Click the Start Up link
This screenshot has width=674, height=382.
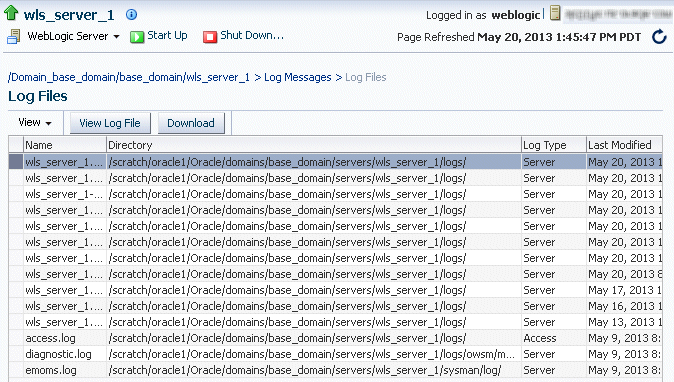point(167,36)
